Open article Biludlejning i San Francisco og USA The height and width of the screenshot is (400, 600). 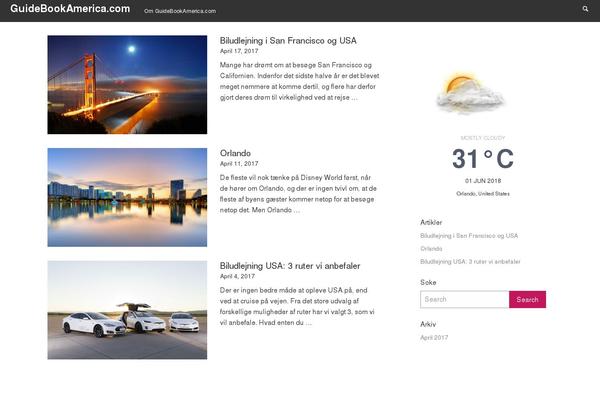pyautogui.click(x=288, y=41)
